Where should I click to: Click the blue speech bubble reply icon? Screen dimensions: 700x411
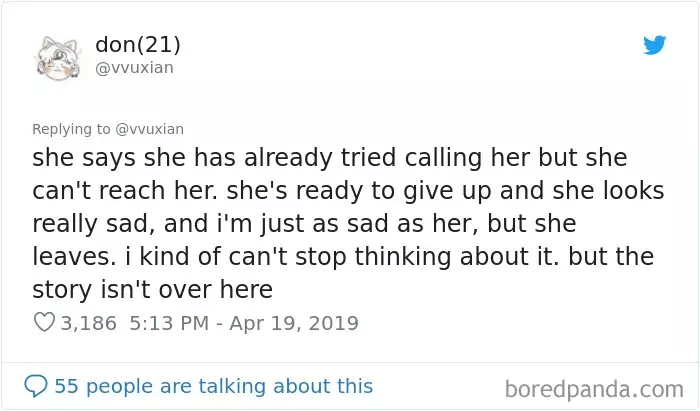[x=37, y=385]
